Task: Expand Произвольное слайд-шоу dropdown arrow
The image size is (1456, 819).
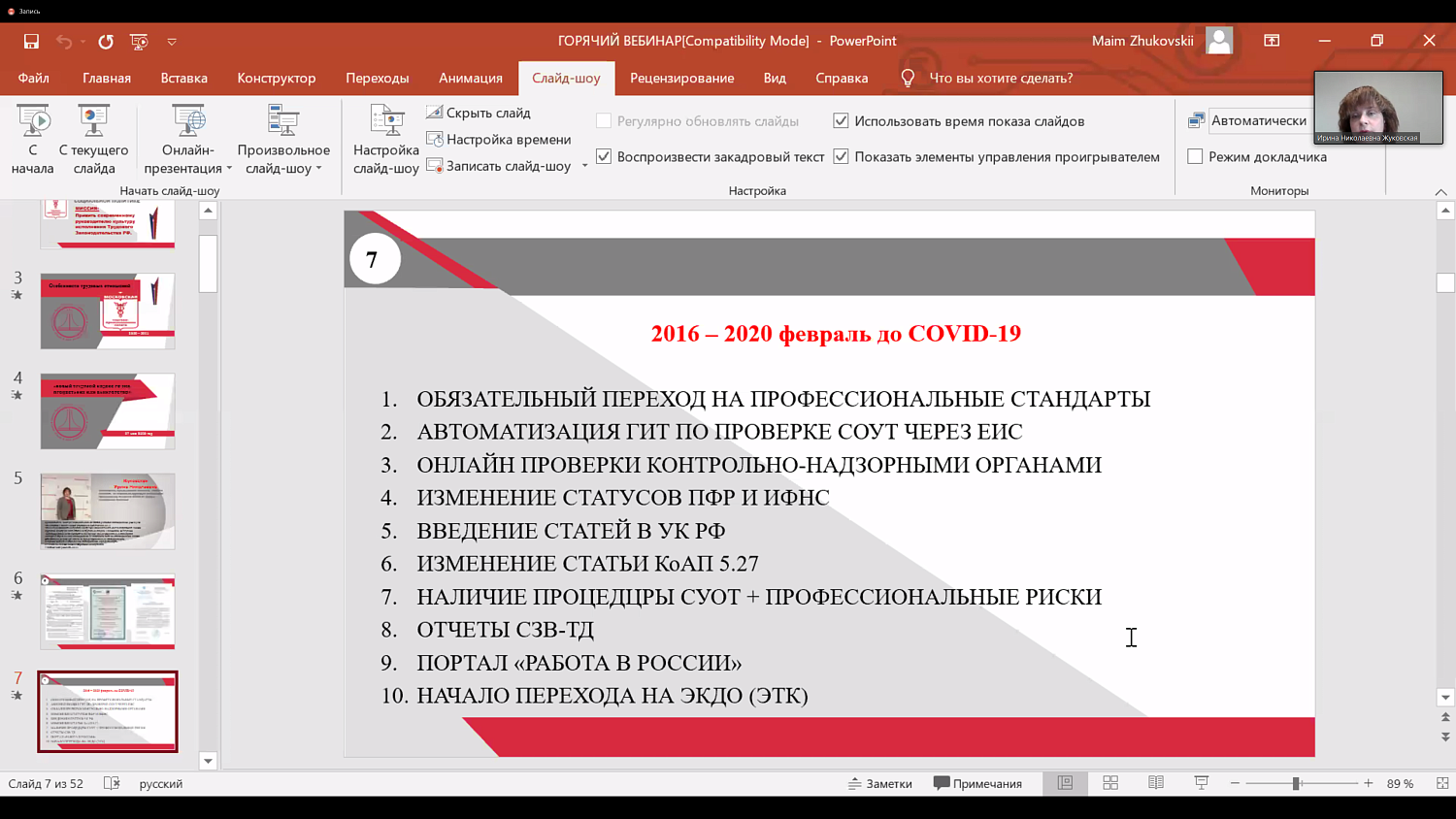Action: coord(318,169)
